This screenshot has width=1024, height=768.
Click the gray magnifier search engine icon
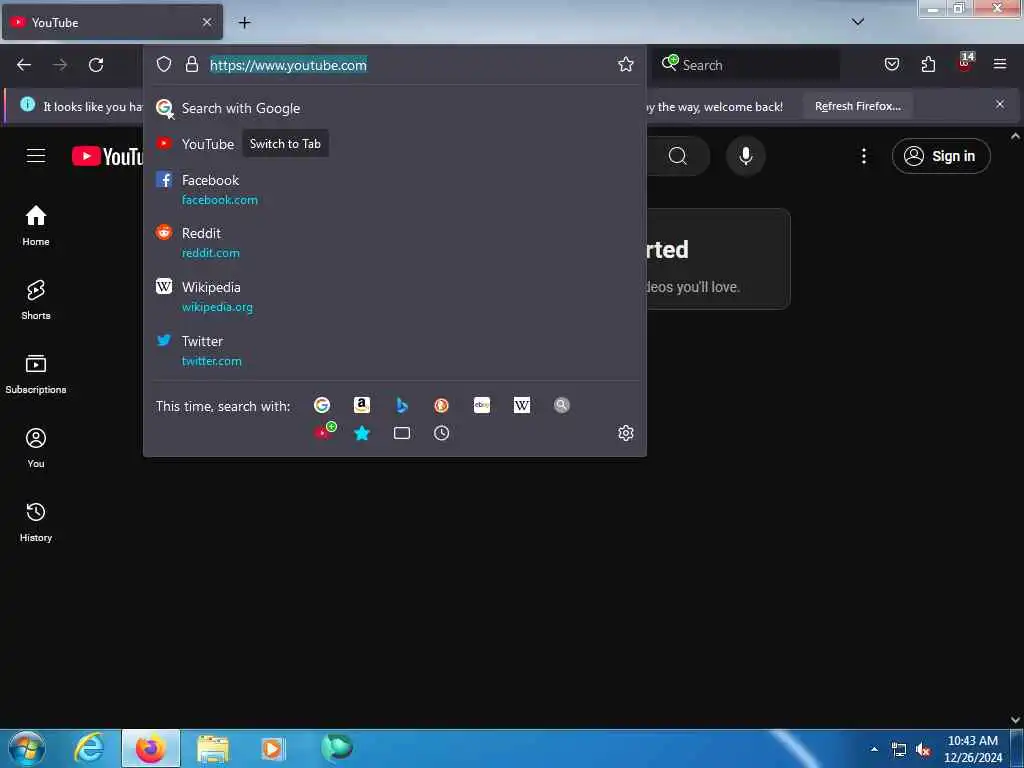coord(562,406)
